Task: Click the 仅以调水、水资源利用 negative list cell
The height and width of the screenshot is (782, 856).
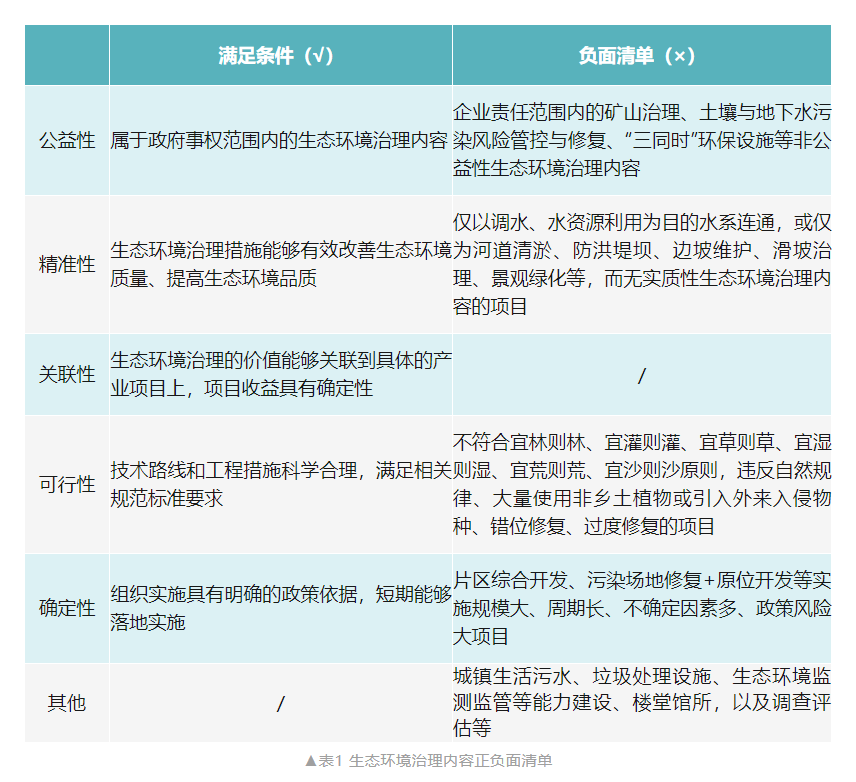Action: (x=641, y=264)
